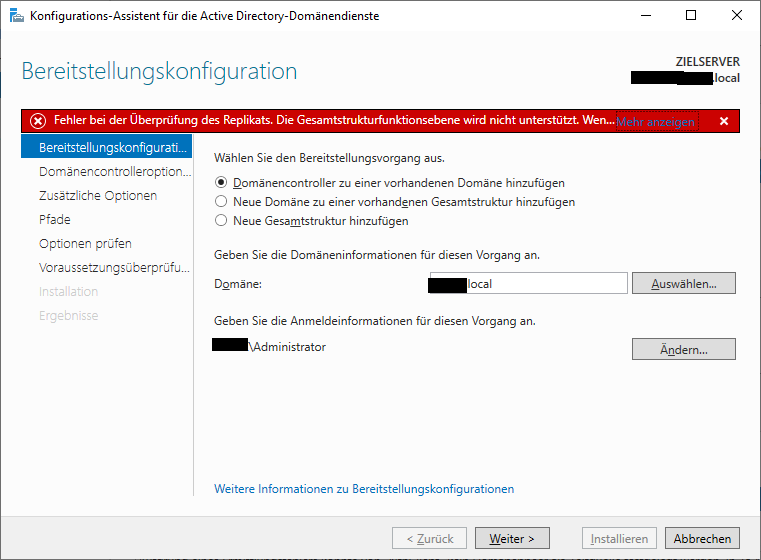Click the 'Installieren' button
Screen dimensions: 761x560
619,538
